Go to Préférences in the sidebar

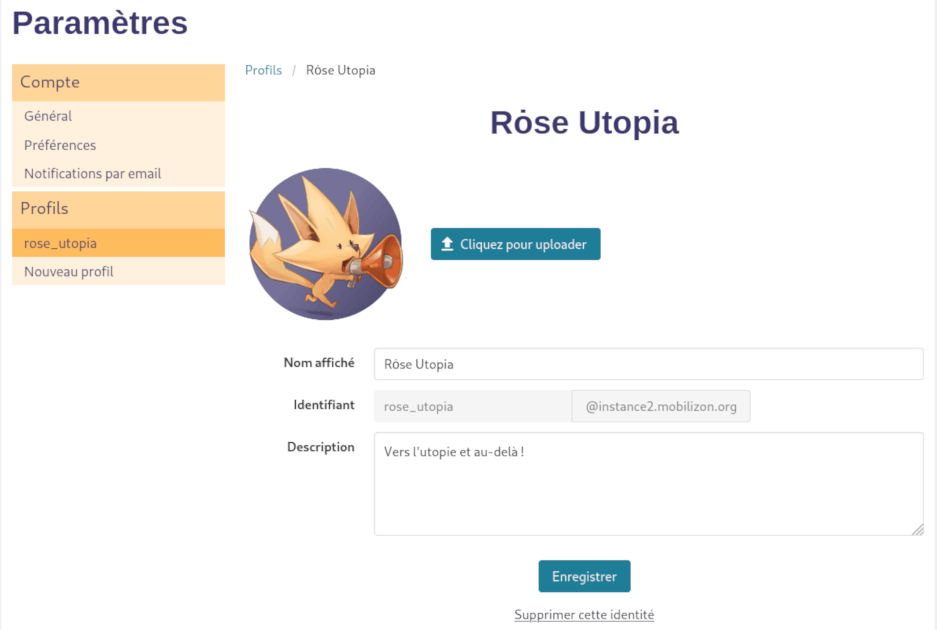[x=60, y=145]
